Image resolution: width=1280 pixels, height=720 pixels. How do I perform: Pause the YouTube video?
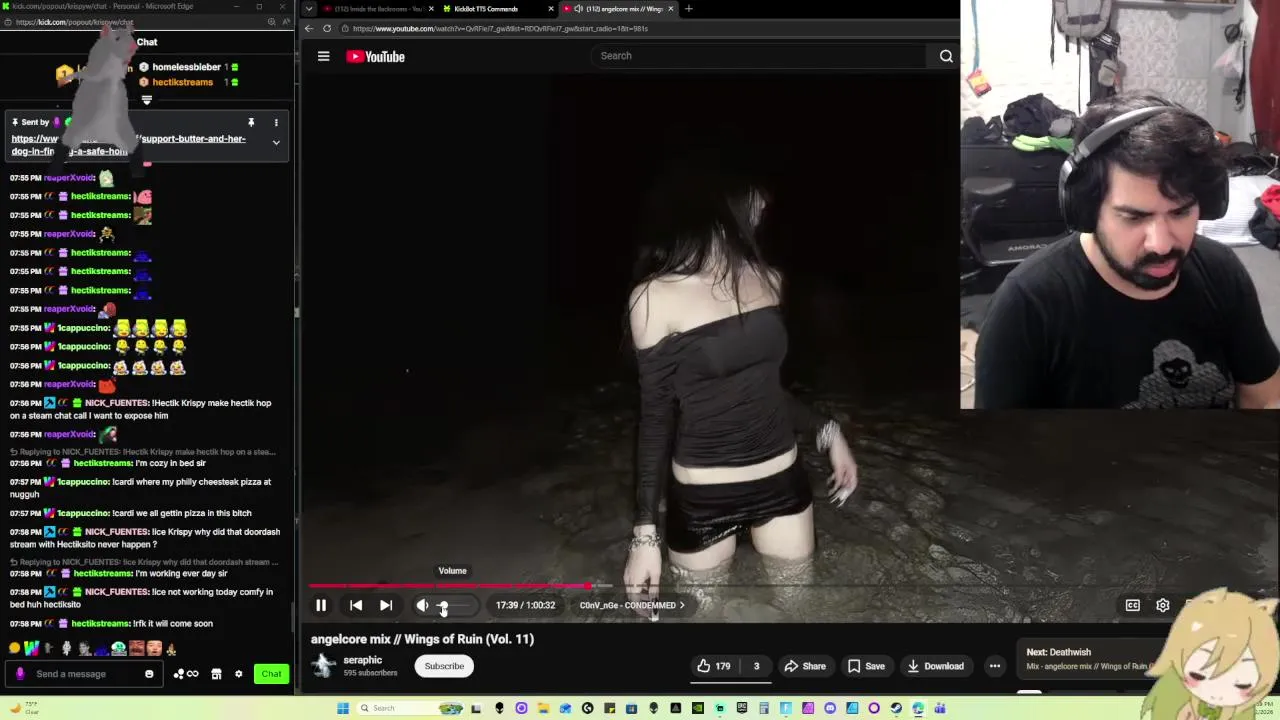point(321,605)
